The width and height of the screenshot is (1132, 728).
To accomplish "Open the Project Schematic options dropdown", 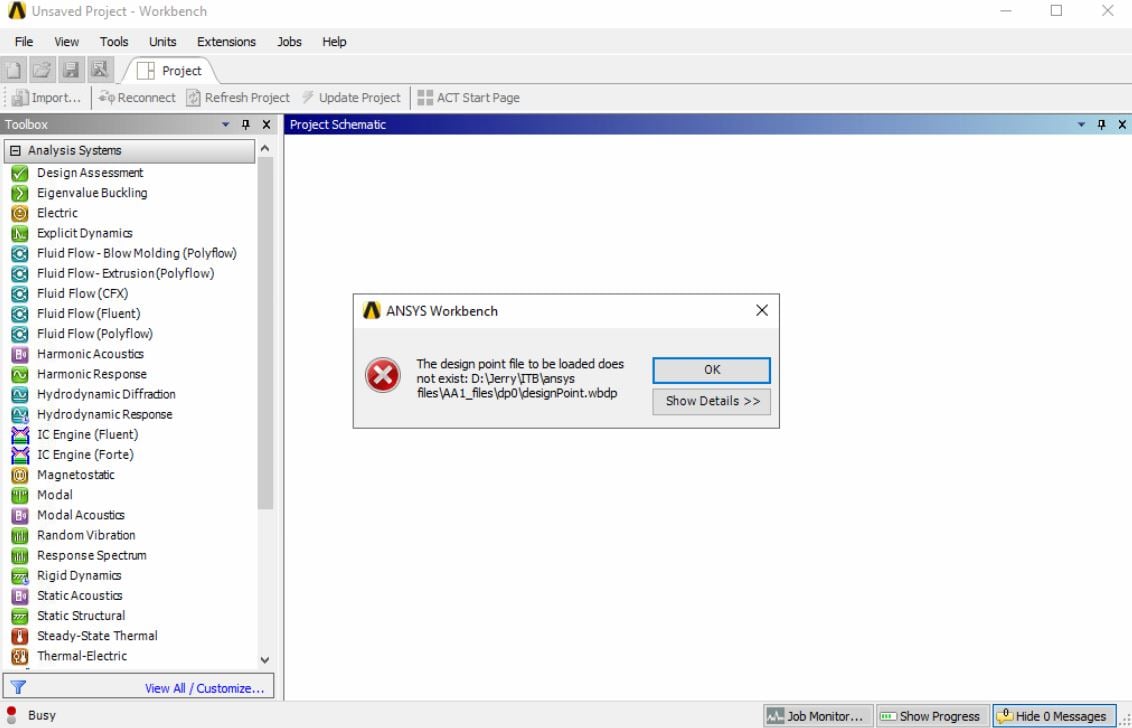I will (1081, 124).
